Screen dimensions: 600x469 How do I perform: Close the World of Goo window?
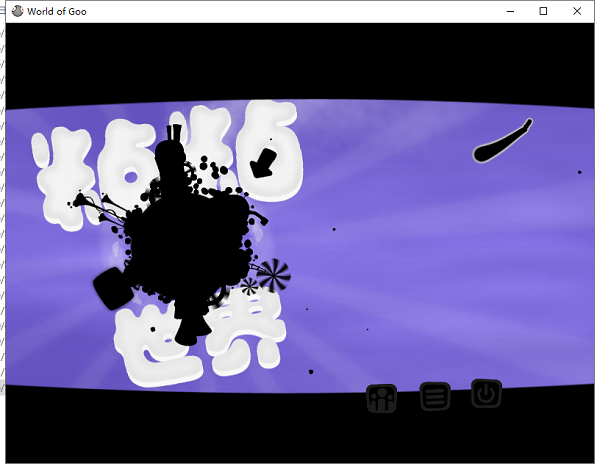tap(577, 11)
